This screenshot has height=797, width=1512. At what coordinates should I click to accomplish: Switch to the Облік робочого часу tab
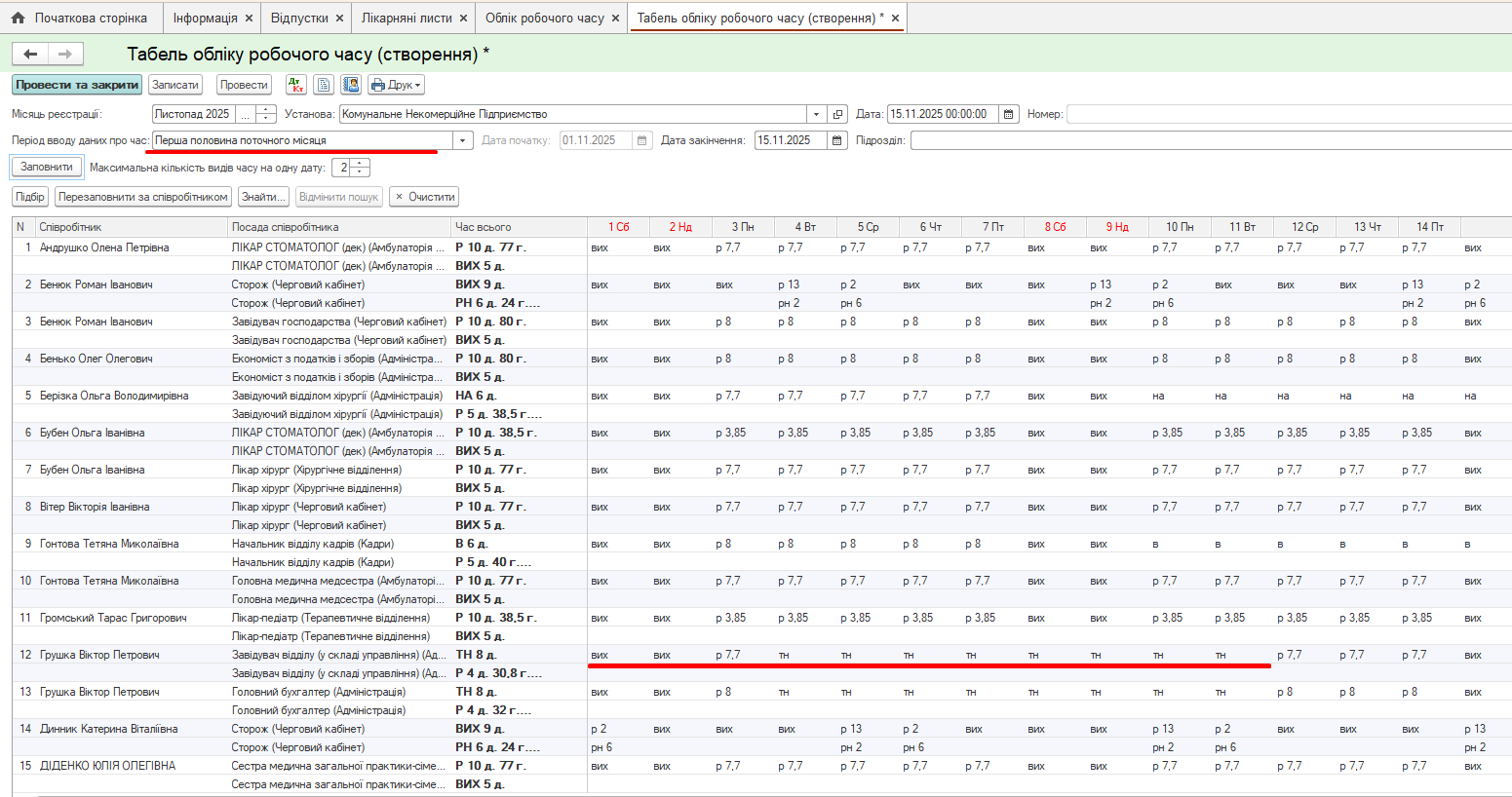click(x=544, y=18)
